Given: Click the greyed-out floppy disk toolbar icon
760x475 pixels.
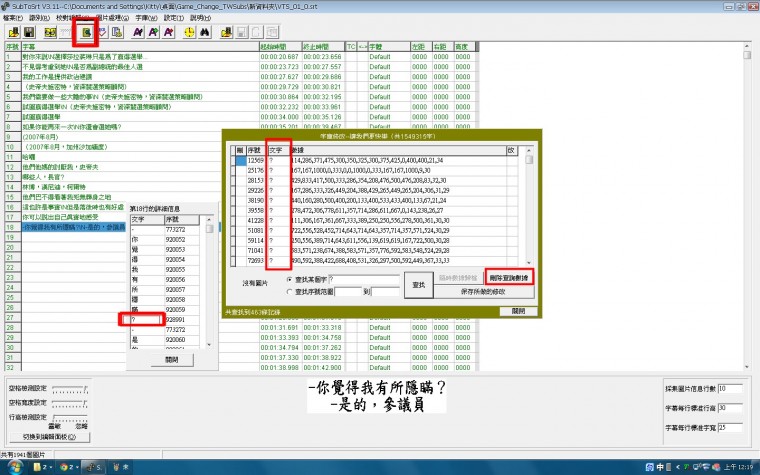Looking at the screenshot, I should (x=241, y=32).
